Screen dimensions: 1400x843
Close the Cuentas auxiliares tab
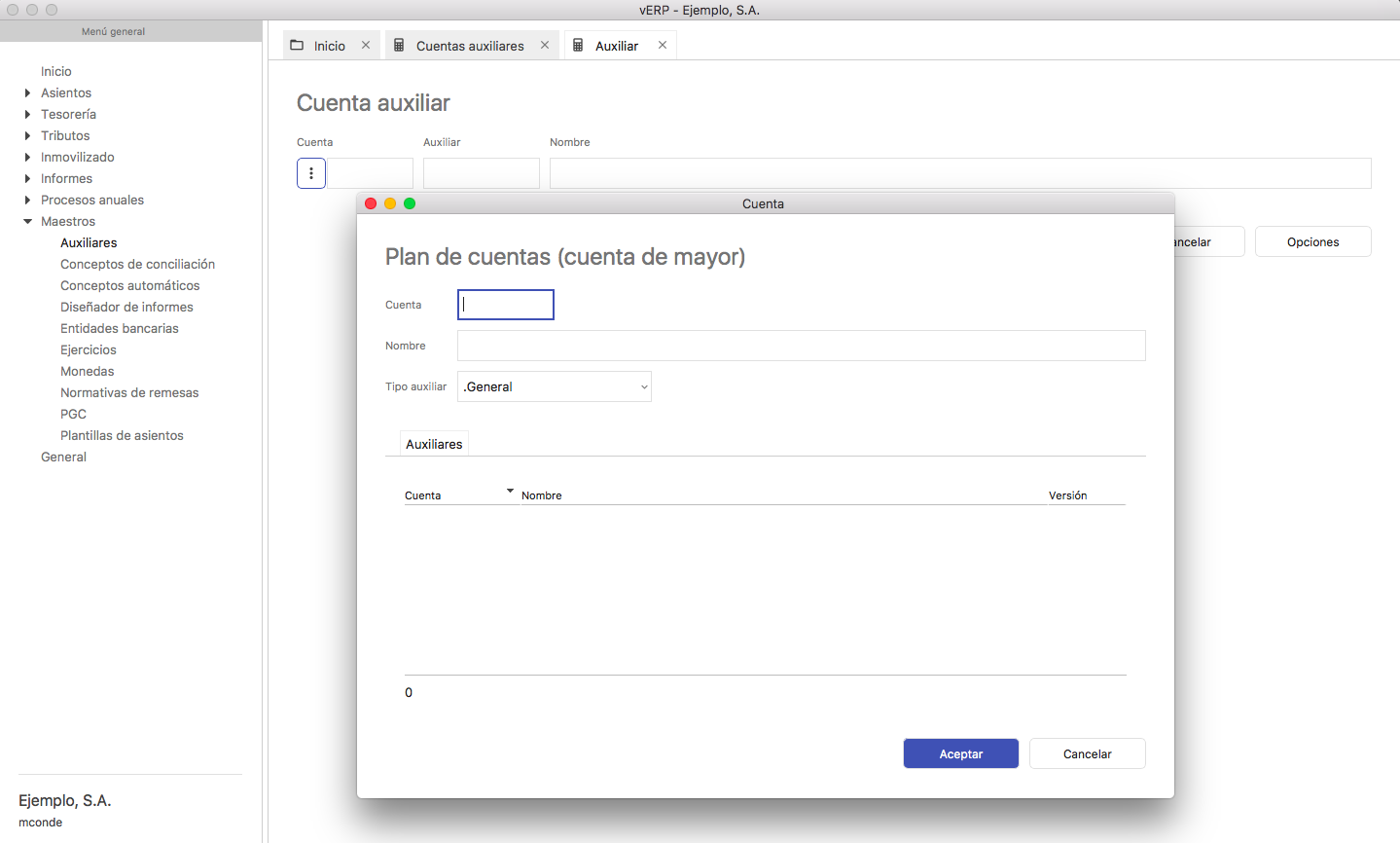coord(545,46)
